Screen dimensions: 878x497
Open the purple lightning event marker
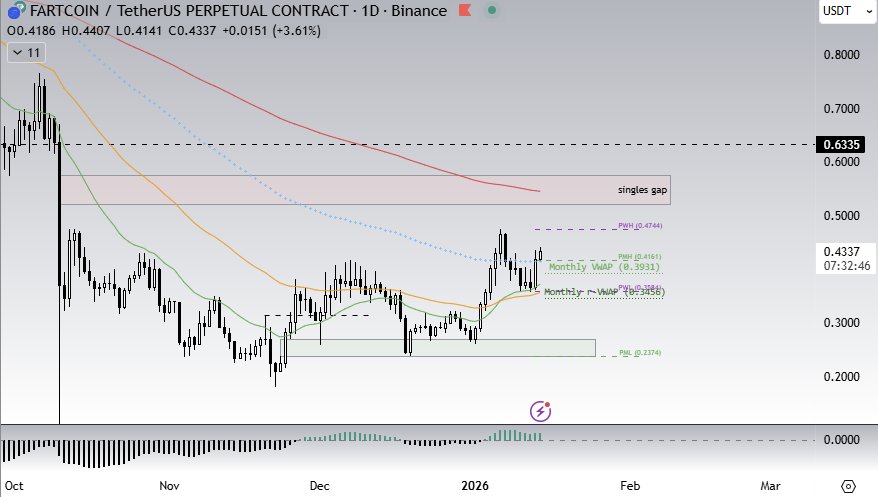[540, 411]
